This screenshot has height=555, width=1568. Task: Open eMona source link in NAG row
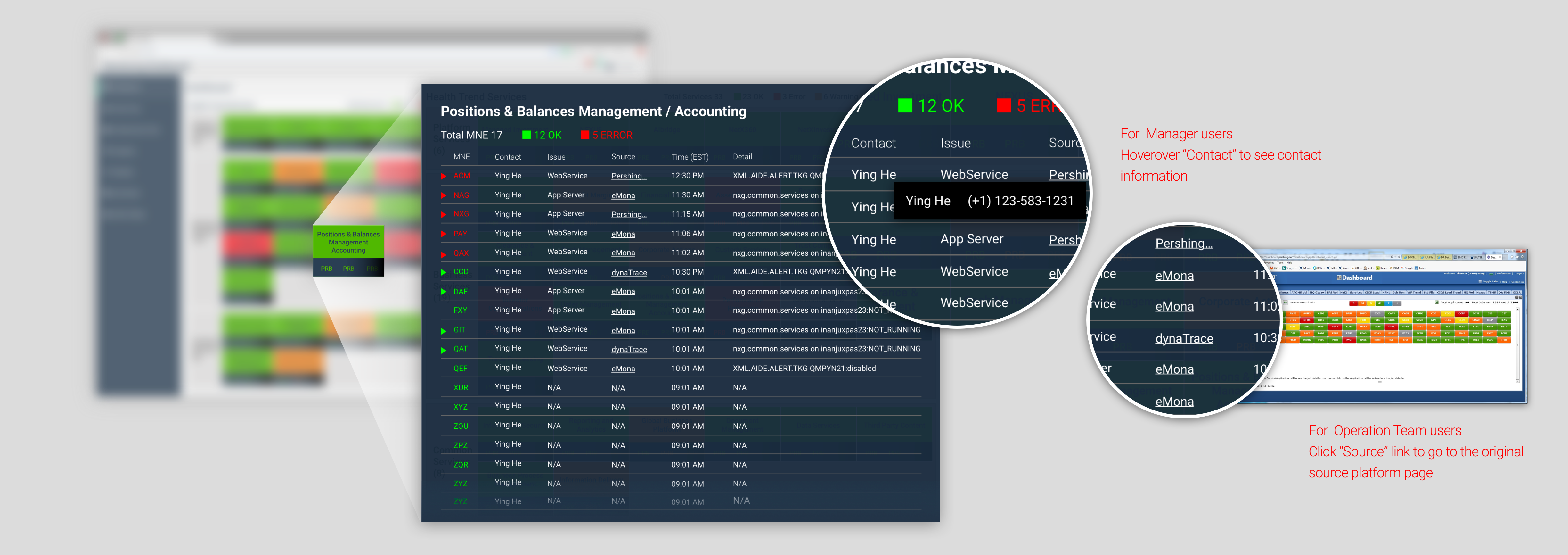point(623,195)
